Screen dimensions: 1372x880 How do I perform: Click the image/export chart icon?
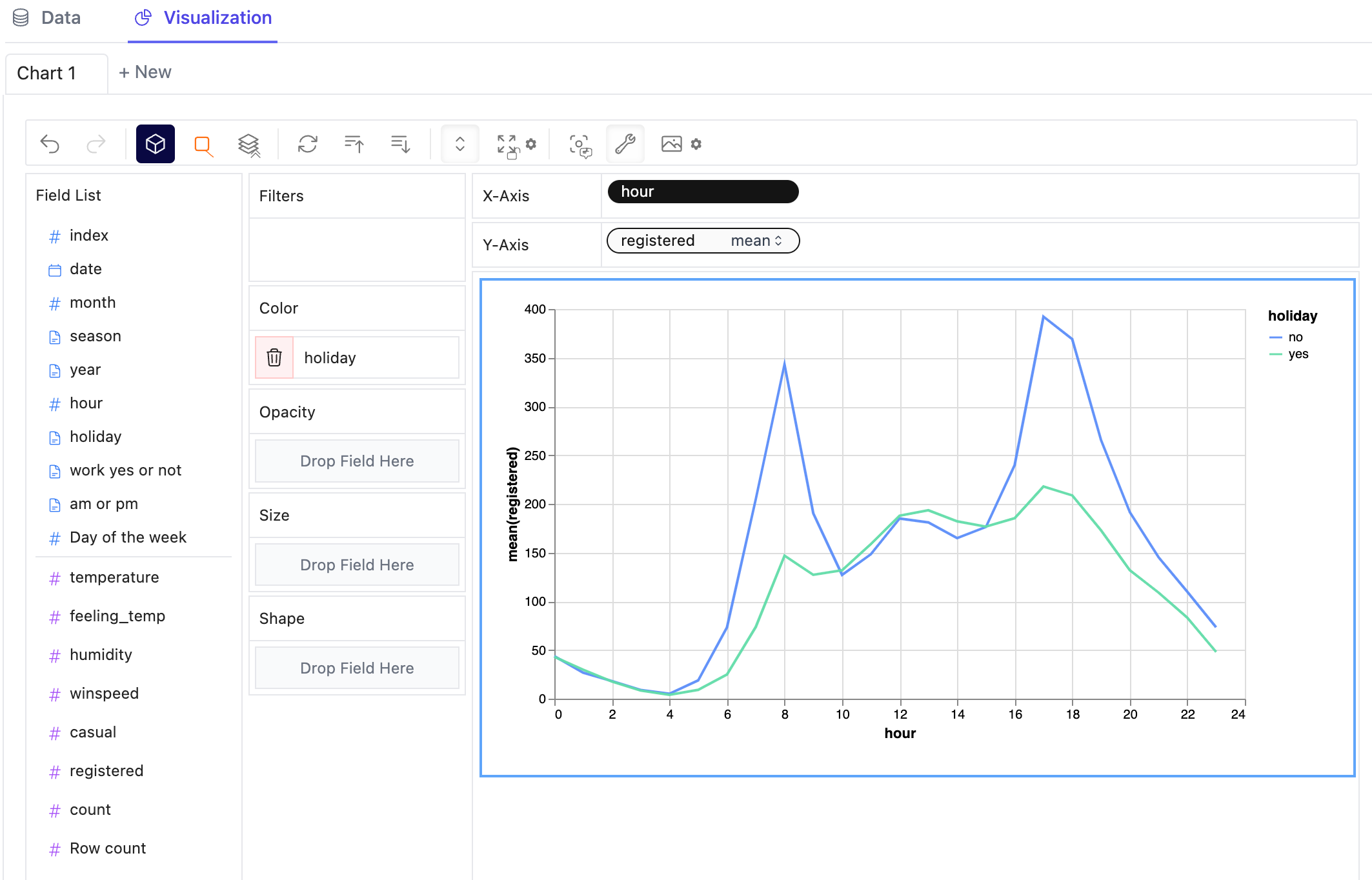672,143
